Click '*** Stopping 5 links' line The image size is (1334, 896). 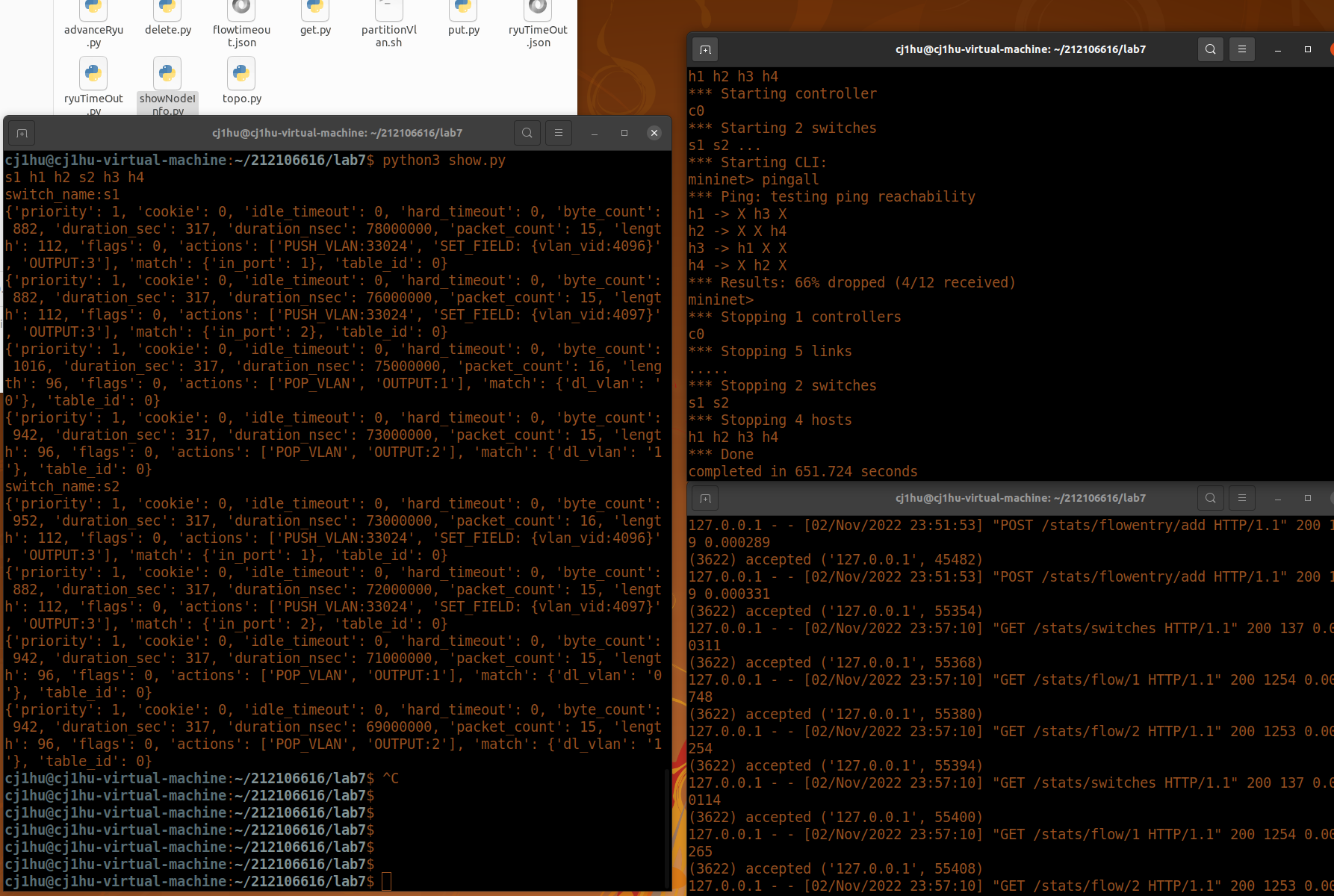click(x=770, y=351)
